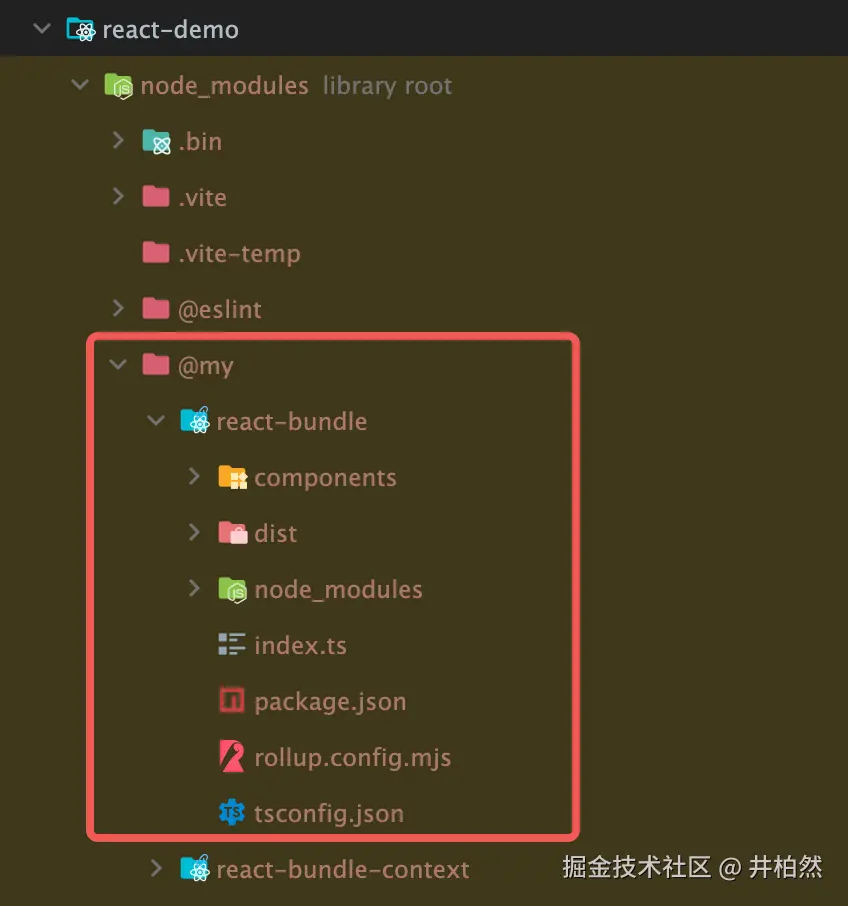Click the index.ts file icon
The width and height of the screenshot is (848, 906).
[232, 644]
